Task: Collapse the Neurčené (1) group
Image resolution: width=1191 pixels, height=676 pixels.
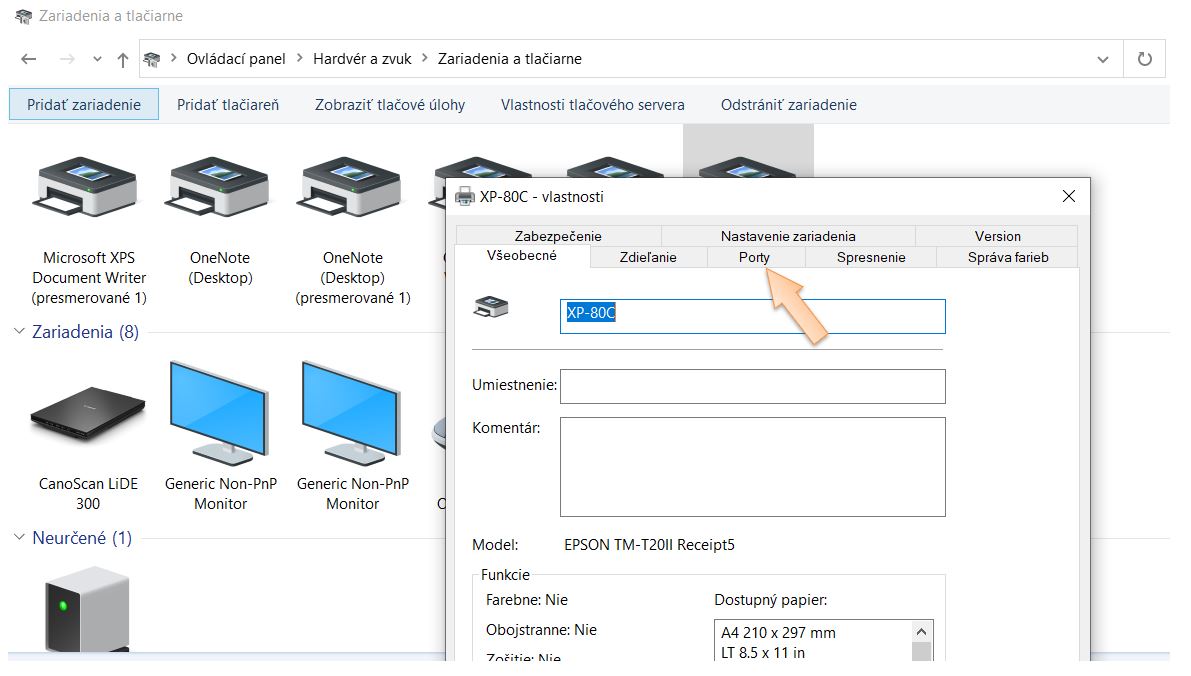Action: [19, 538]
